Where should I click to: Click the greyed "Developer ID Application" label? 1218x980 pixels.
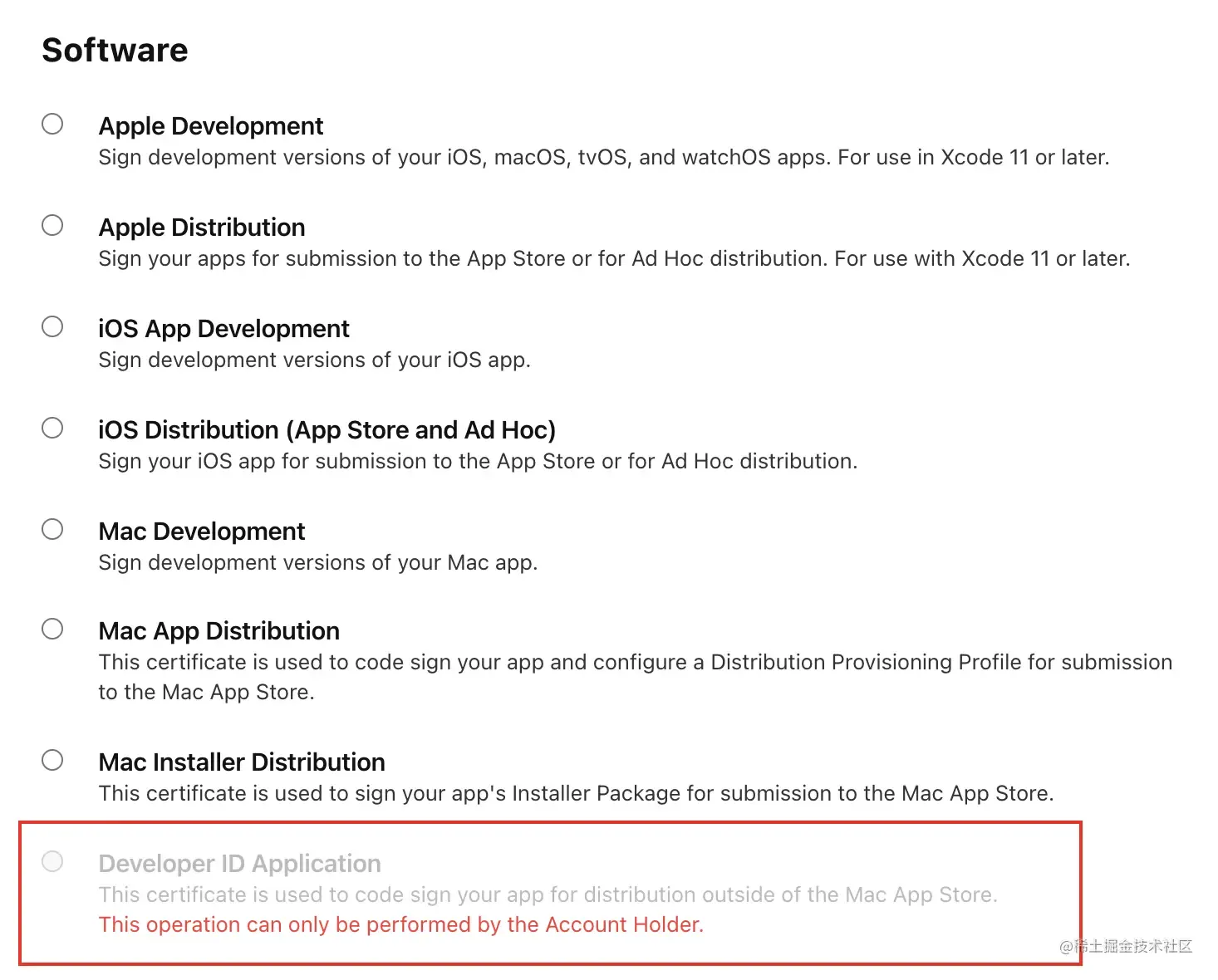[x=240, y=864]
